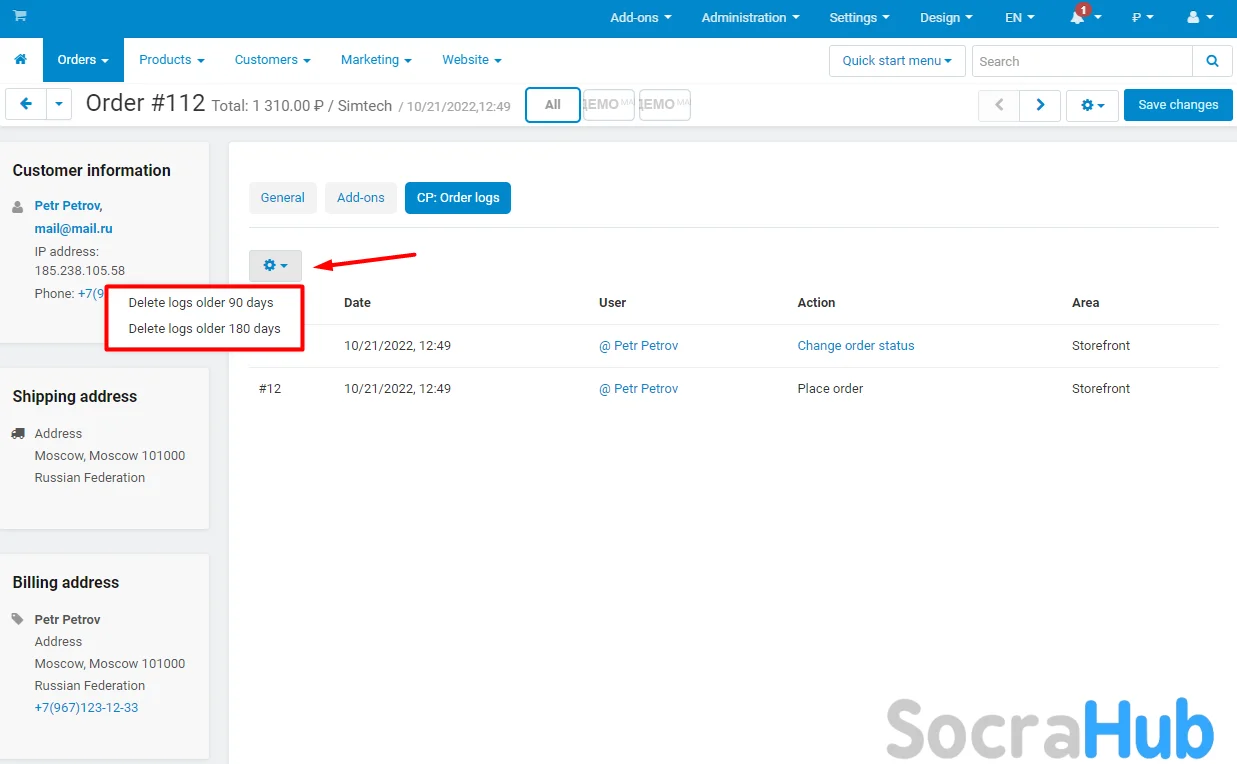Switch to the Add-ons tab
Screen dimensions: 1237x764
(x=360, y=198)
